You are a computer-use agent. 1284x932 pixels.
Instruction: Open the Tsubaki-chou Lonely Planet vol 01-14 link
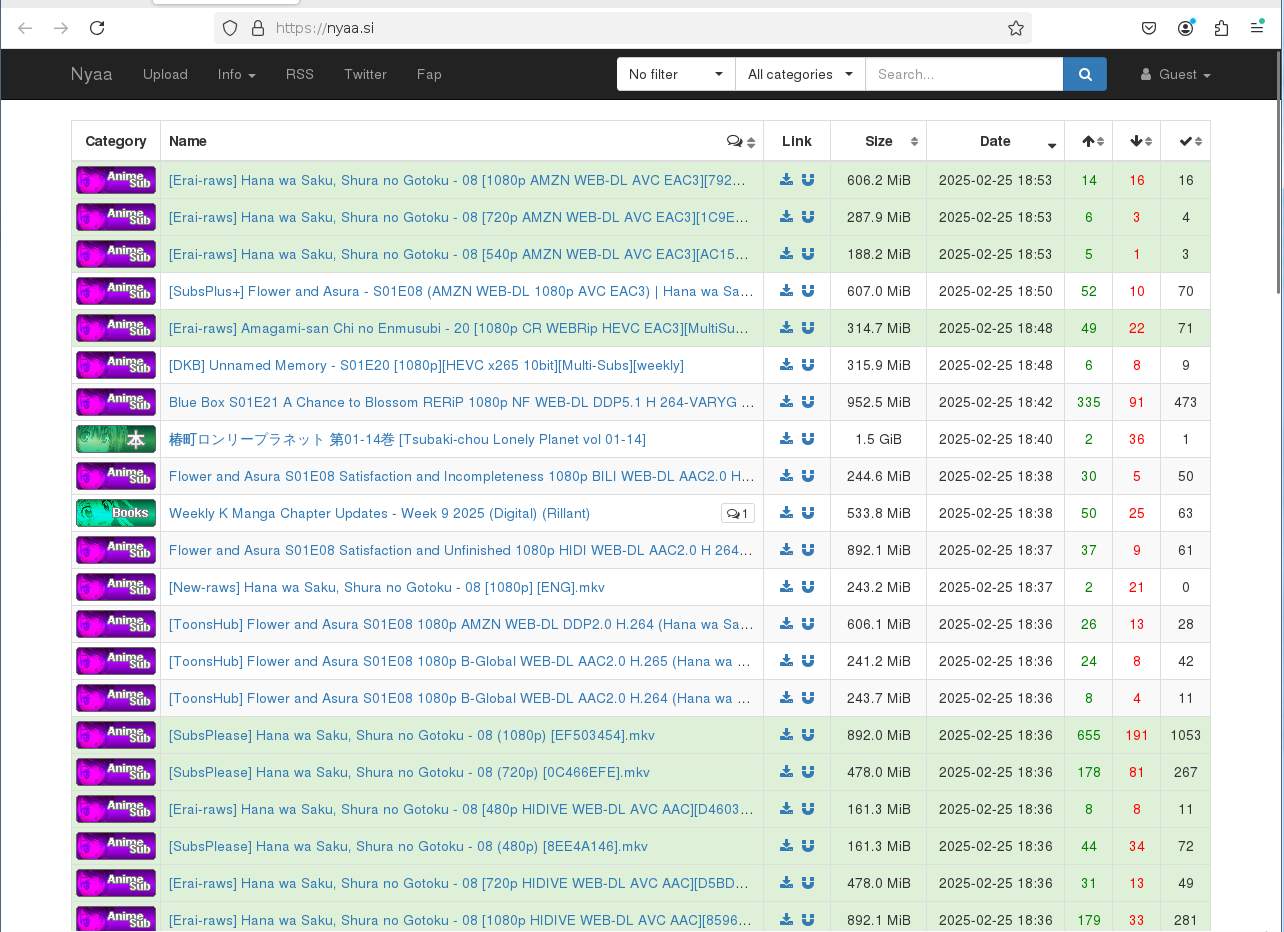click(x=407, y=439)
